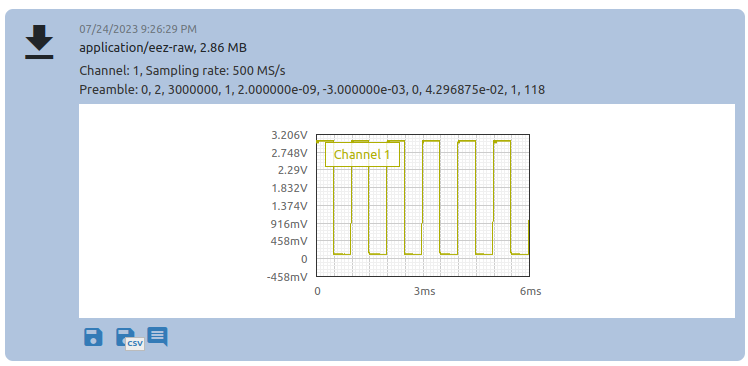Click the 3ms x-axis label
Screen dimensions: 748x366
pyautogui.click(x=424, y=291)
